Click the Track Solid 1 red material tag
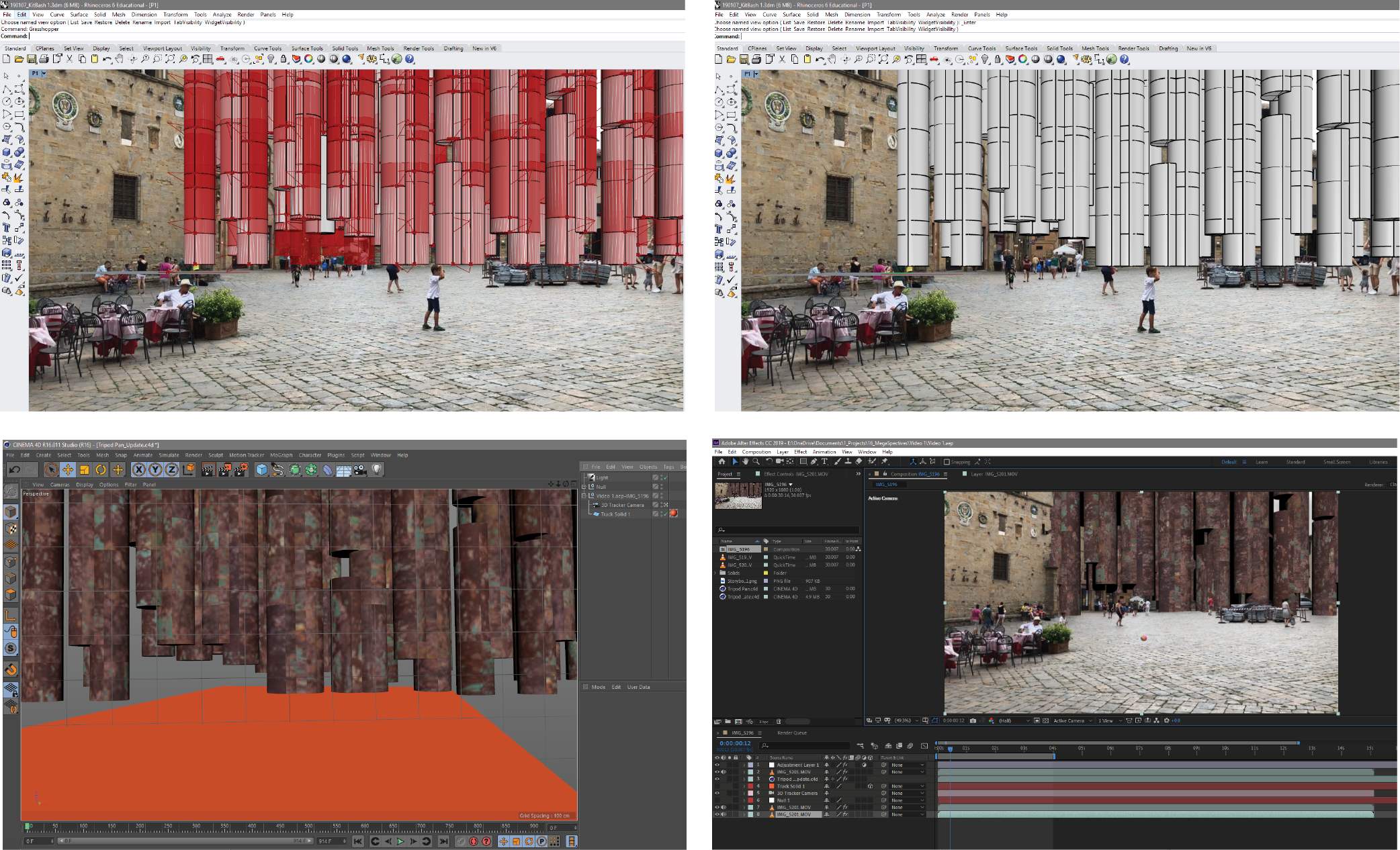Viewport: 1400px width, 850px height. (x=673, y=514)
